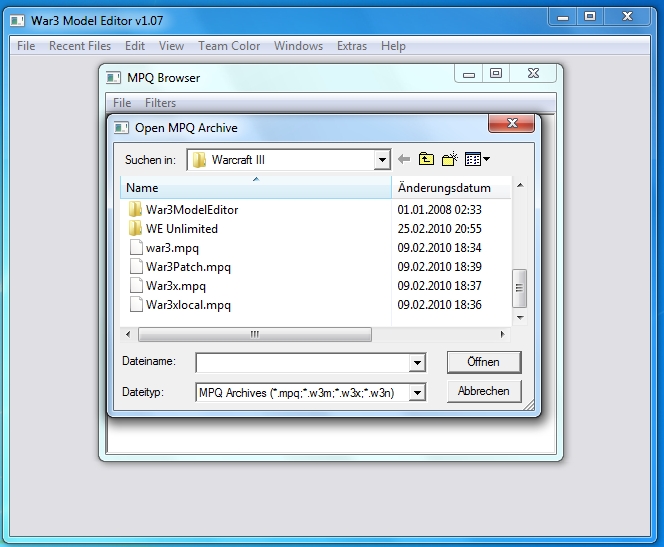This screenshot has height=547, width=664.
Task: Select the War3xlocal.mpq file name
Action: tap(188, 305)
